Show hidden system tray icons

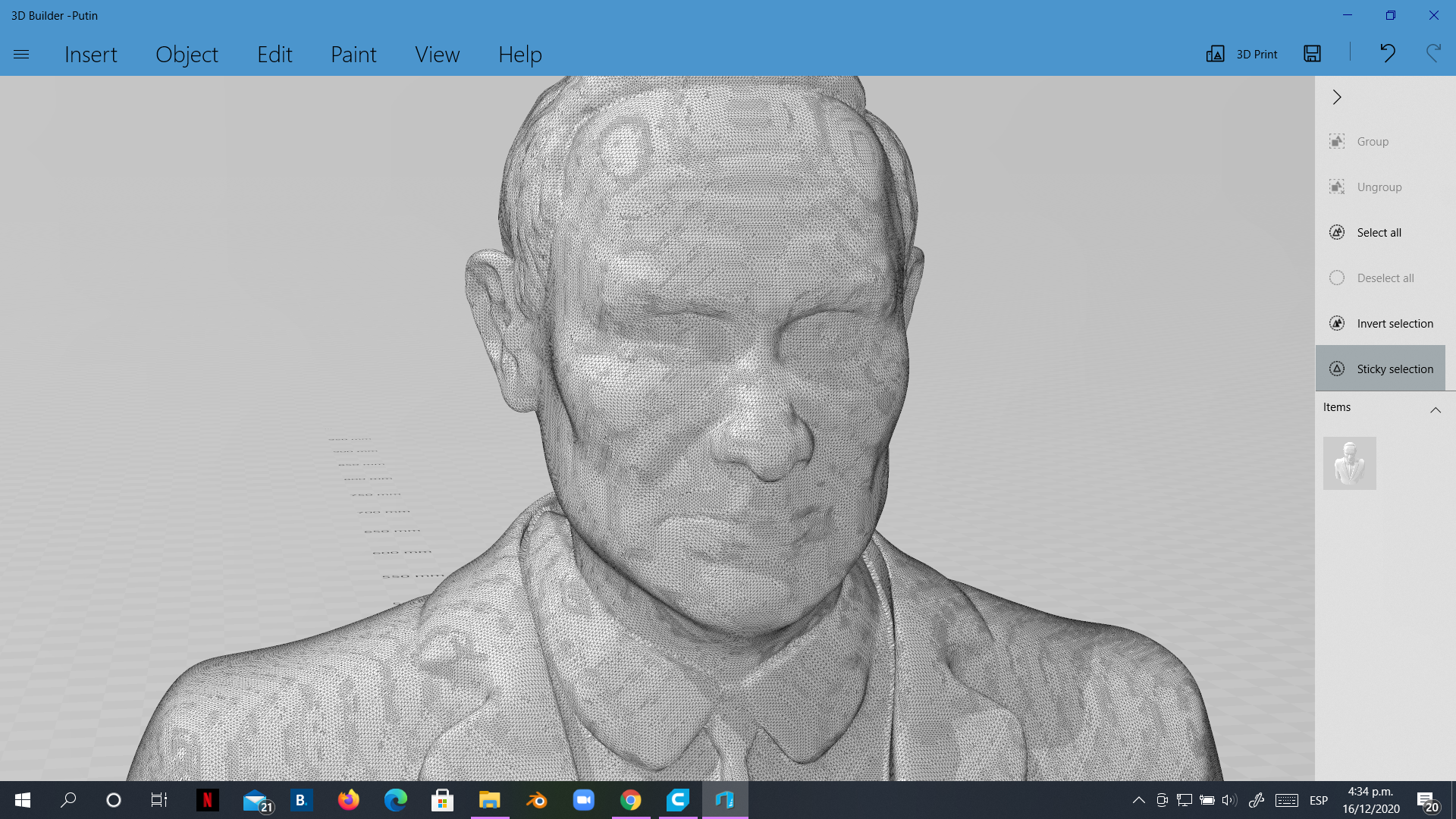tap(1138, 800)
